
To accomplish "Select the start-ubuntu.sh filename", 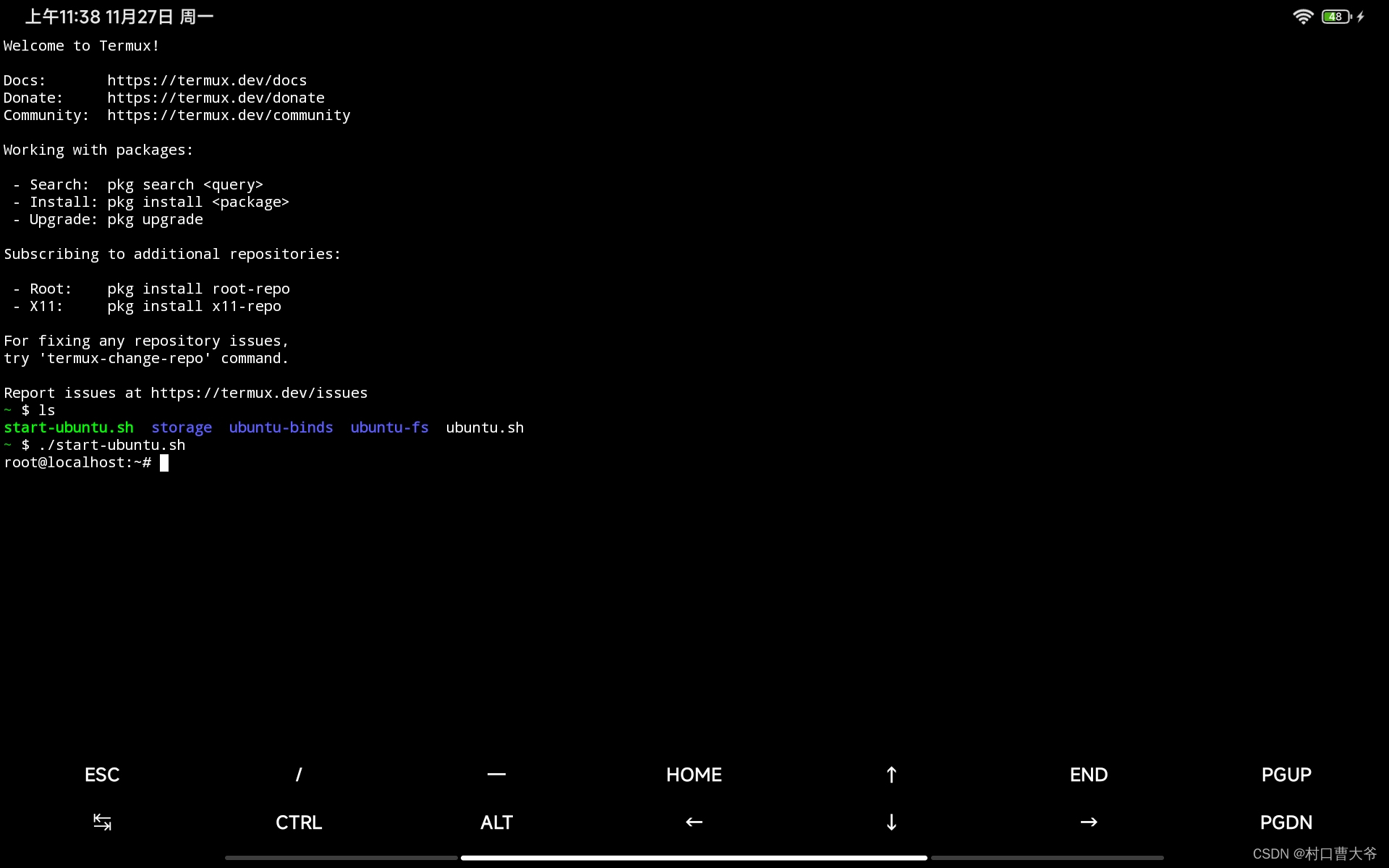I will coord(68,427).
